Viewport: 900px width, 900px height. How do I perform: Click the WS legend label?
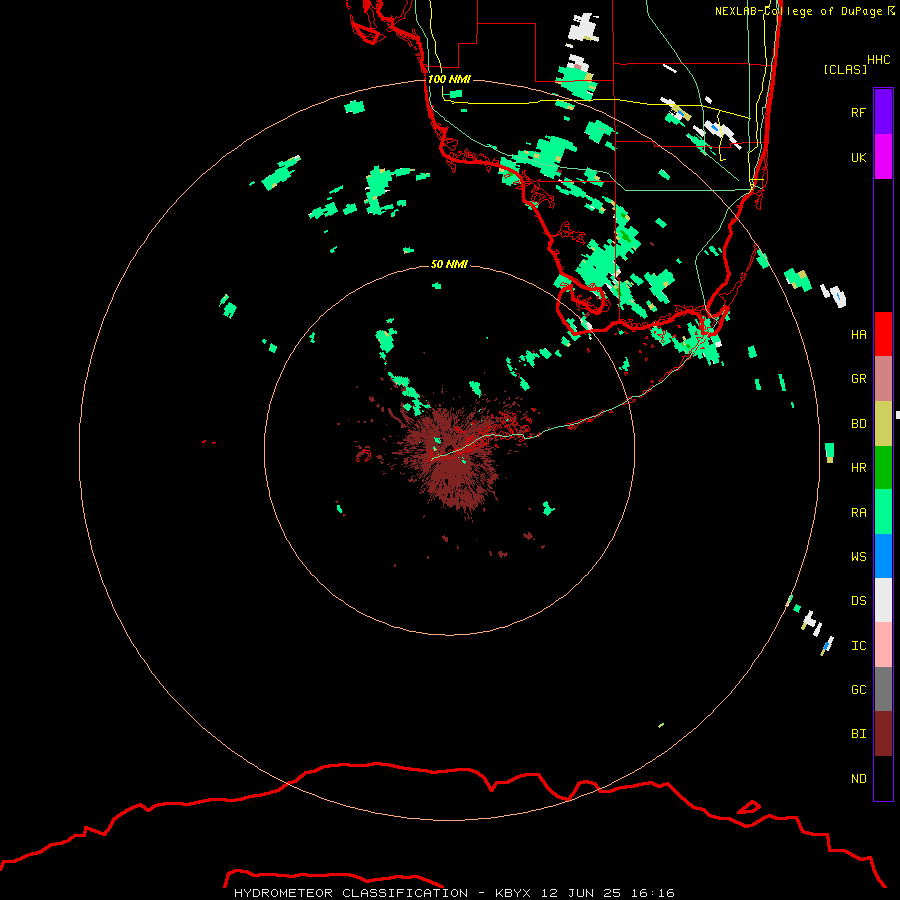[x=859, y=556]
